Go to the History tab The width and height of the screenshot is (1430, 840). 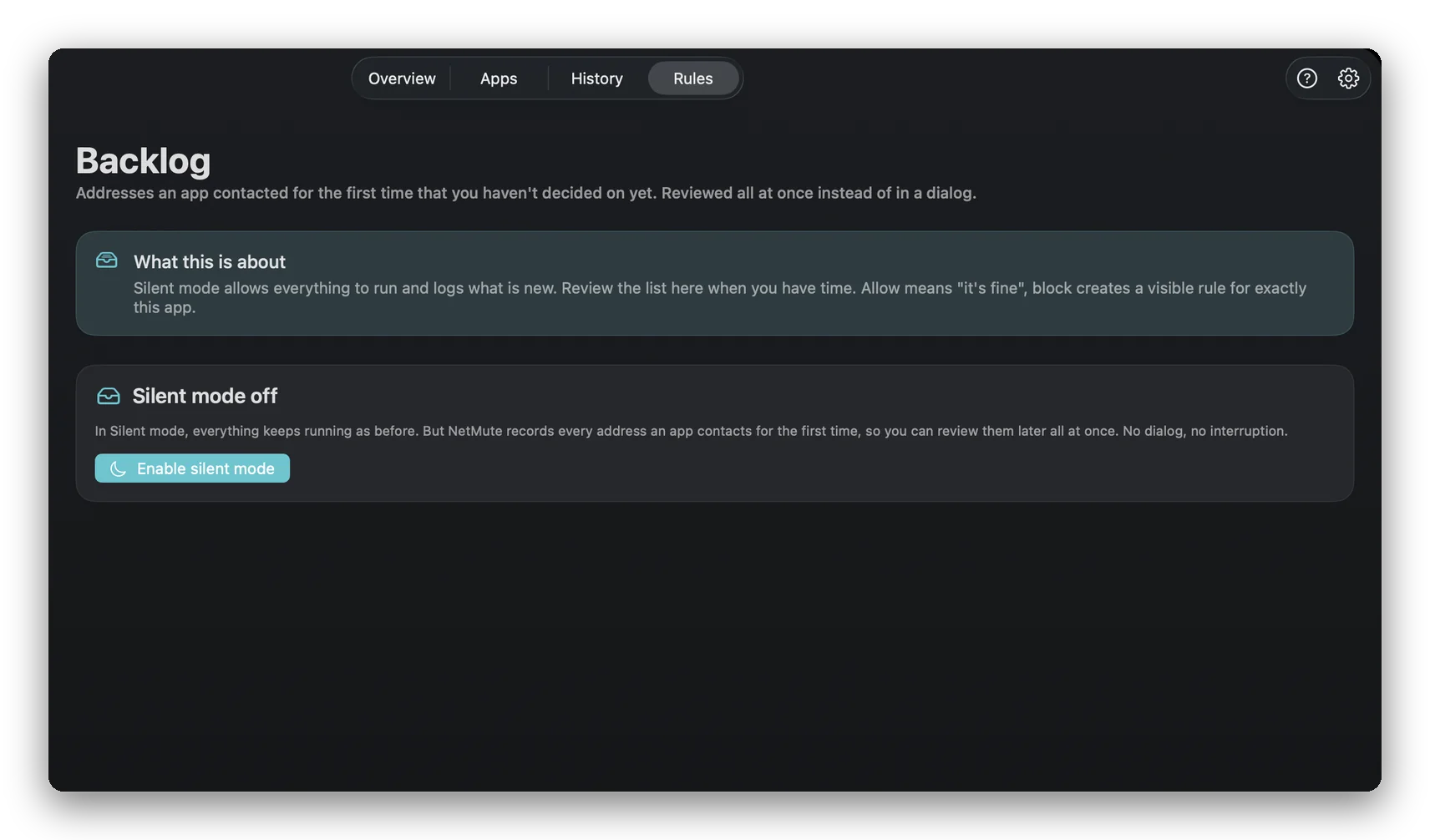tap(596, 78)
